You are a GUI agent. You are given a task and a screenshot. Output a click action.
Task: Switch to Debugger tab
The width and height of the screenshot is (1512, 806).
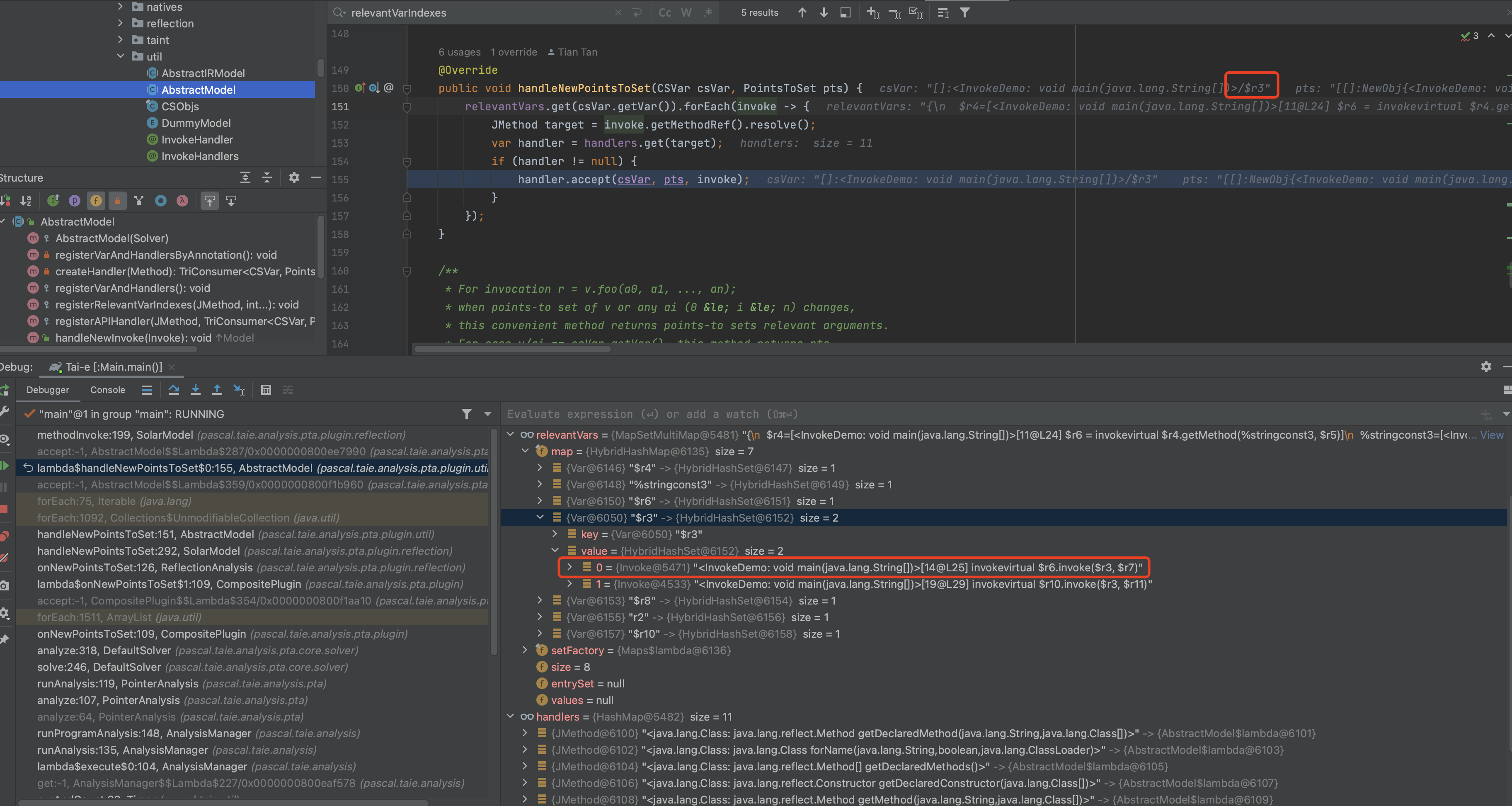pyautogui.click(x=48, y=390)
